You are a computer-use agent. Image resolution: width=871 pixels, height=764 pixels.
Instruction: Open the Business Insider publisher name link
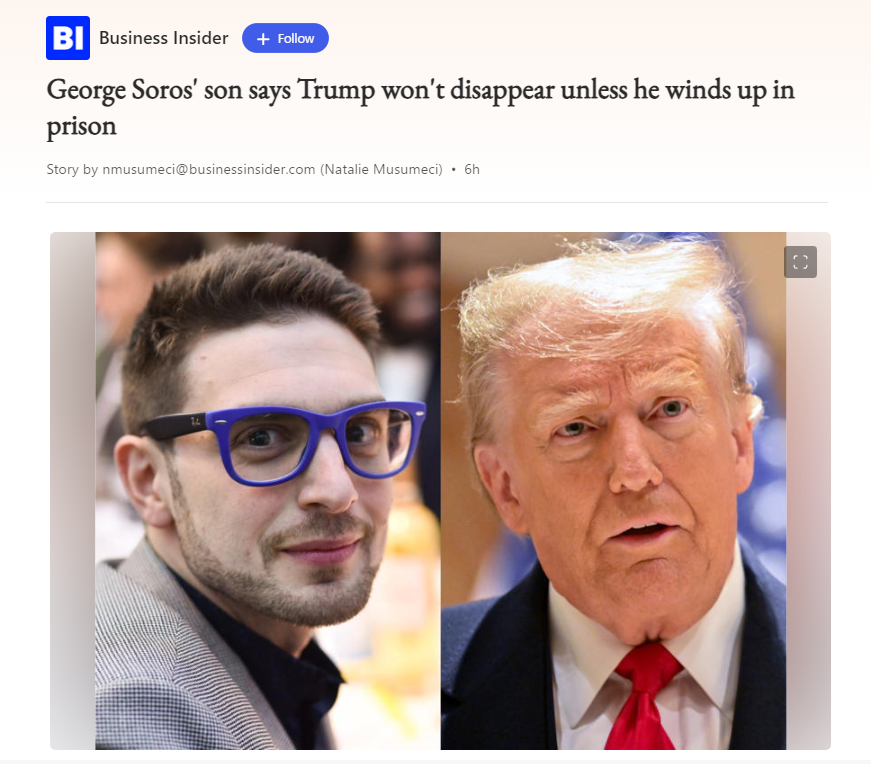click(163, 38)
